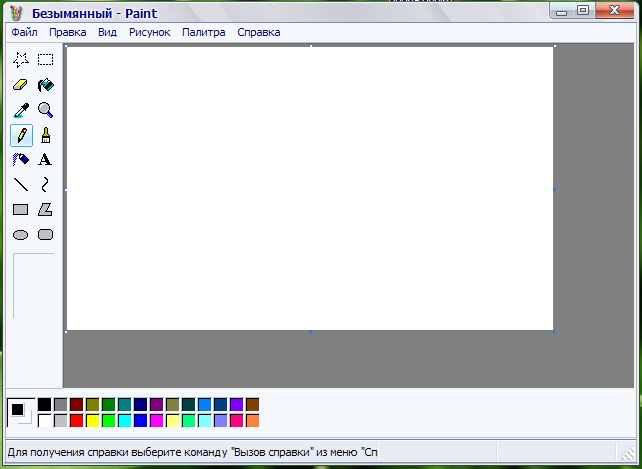
Task: Select the Pick Color eyedropper tool
Action: click(21, 110)
